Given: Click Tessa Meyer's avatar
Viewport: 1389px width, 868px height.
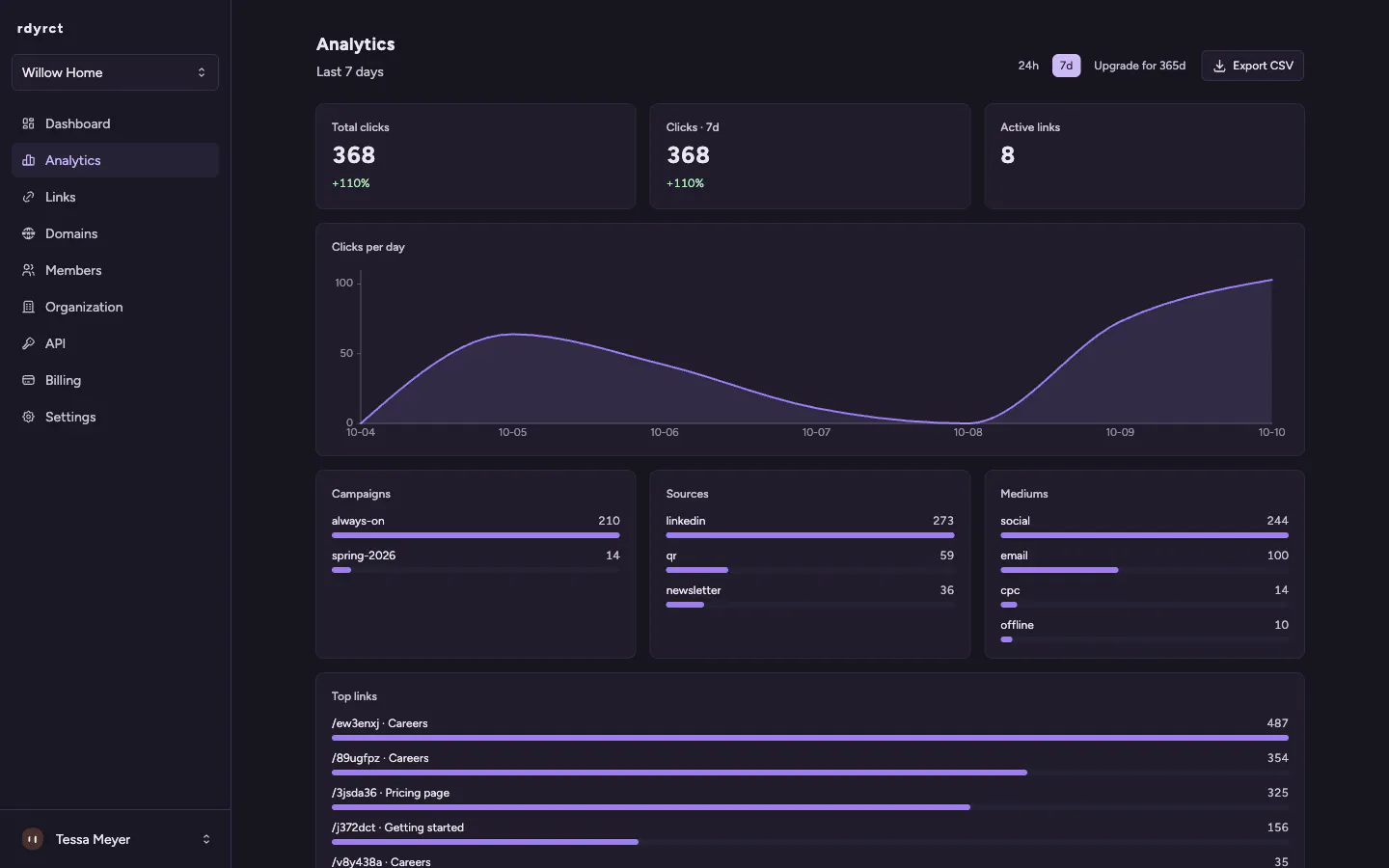Looking at the screenshot, I should tap(33, 839).
